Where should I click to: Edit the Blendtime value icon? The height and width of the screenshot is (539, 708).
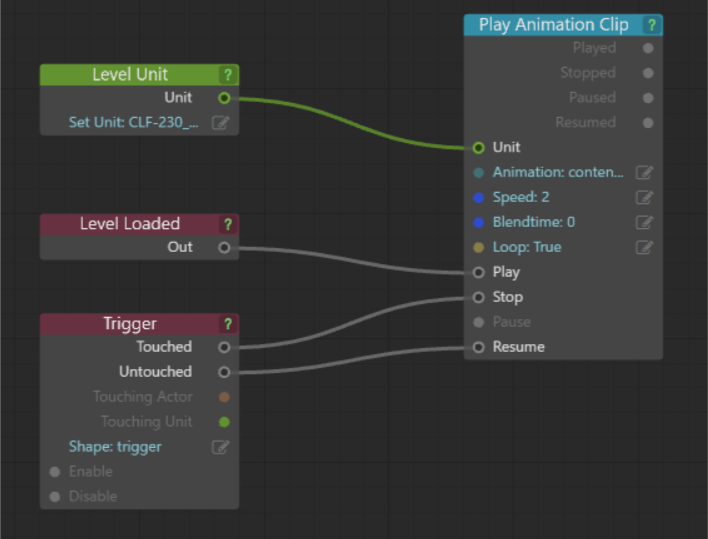click(644, 222)
